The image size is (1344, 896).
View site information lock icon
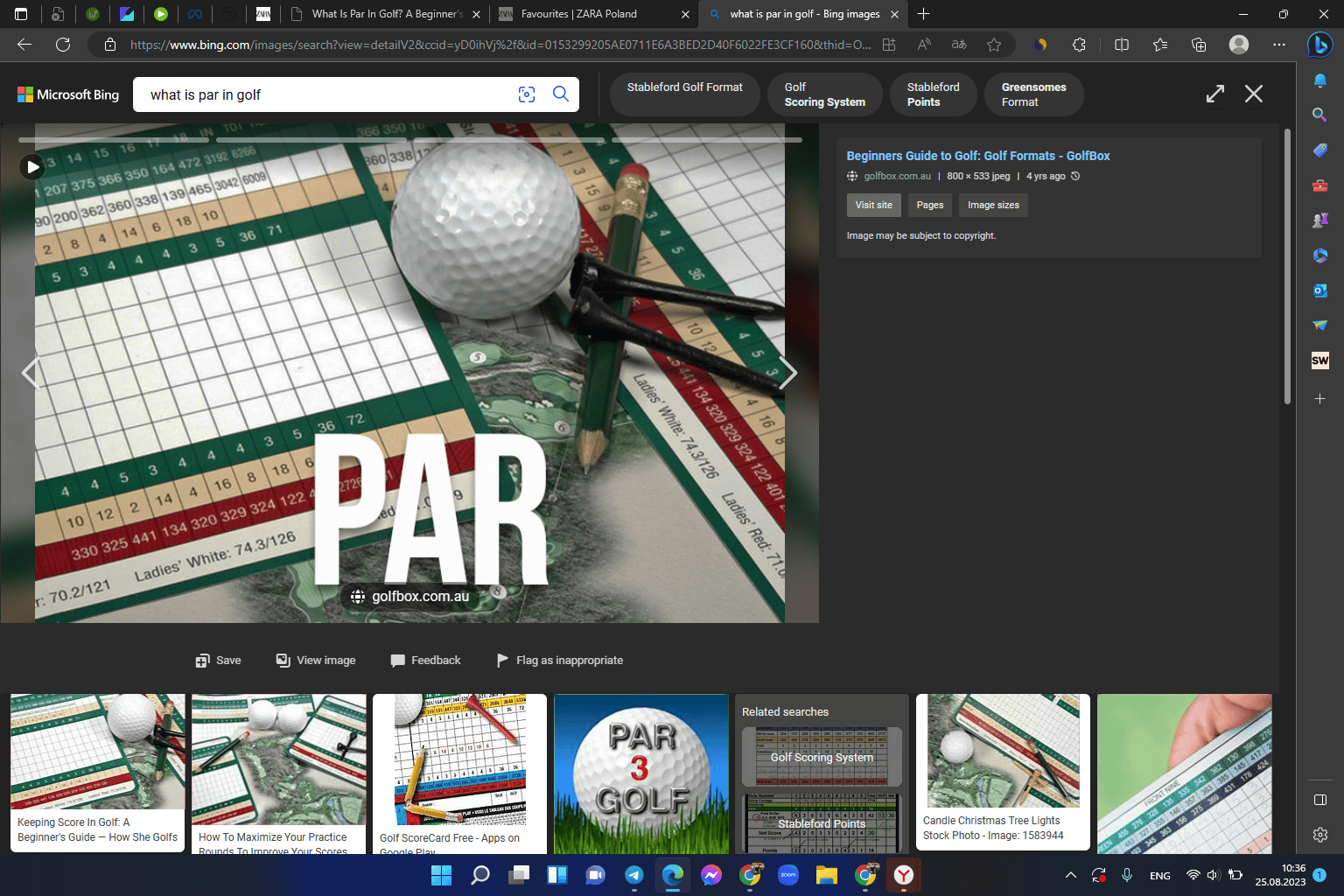pos(110,45)
